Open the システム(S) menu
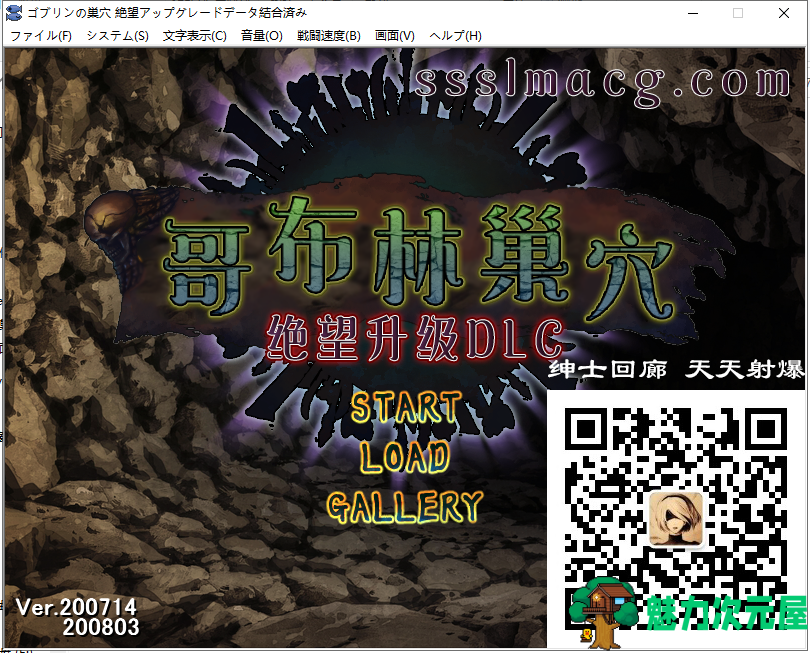This screenshot has width=810, height=653. [117, 36]
